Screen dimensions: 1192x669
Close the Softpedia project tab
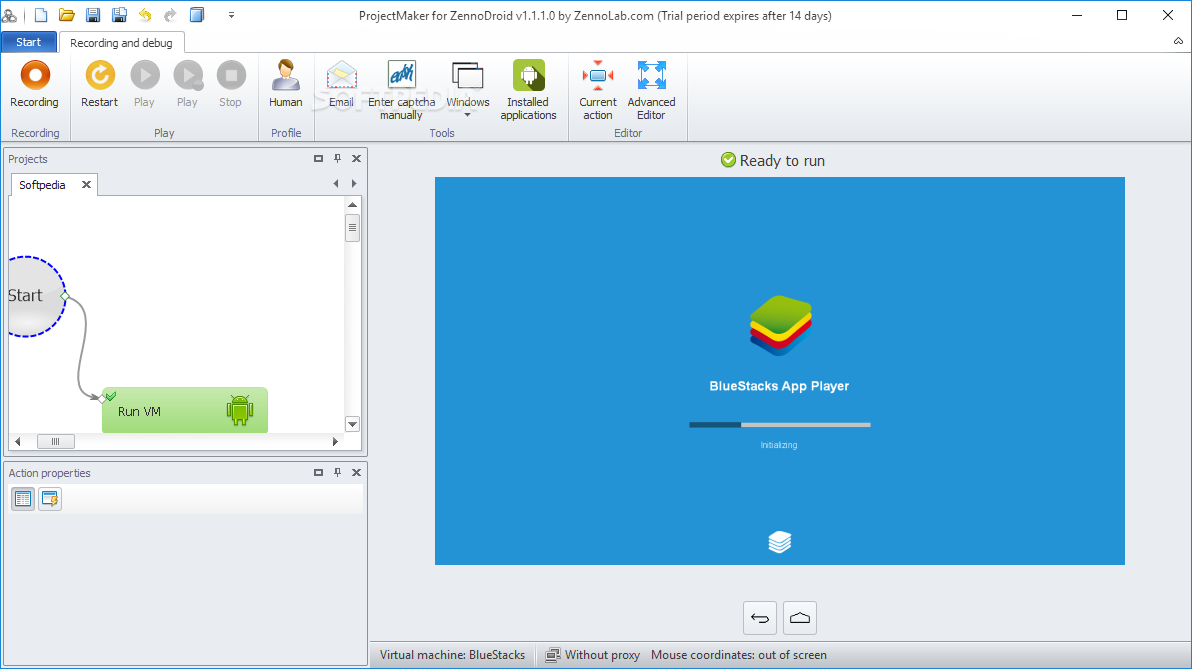(x=87, y=185)
